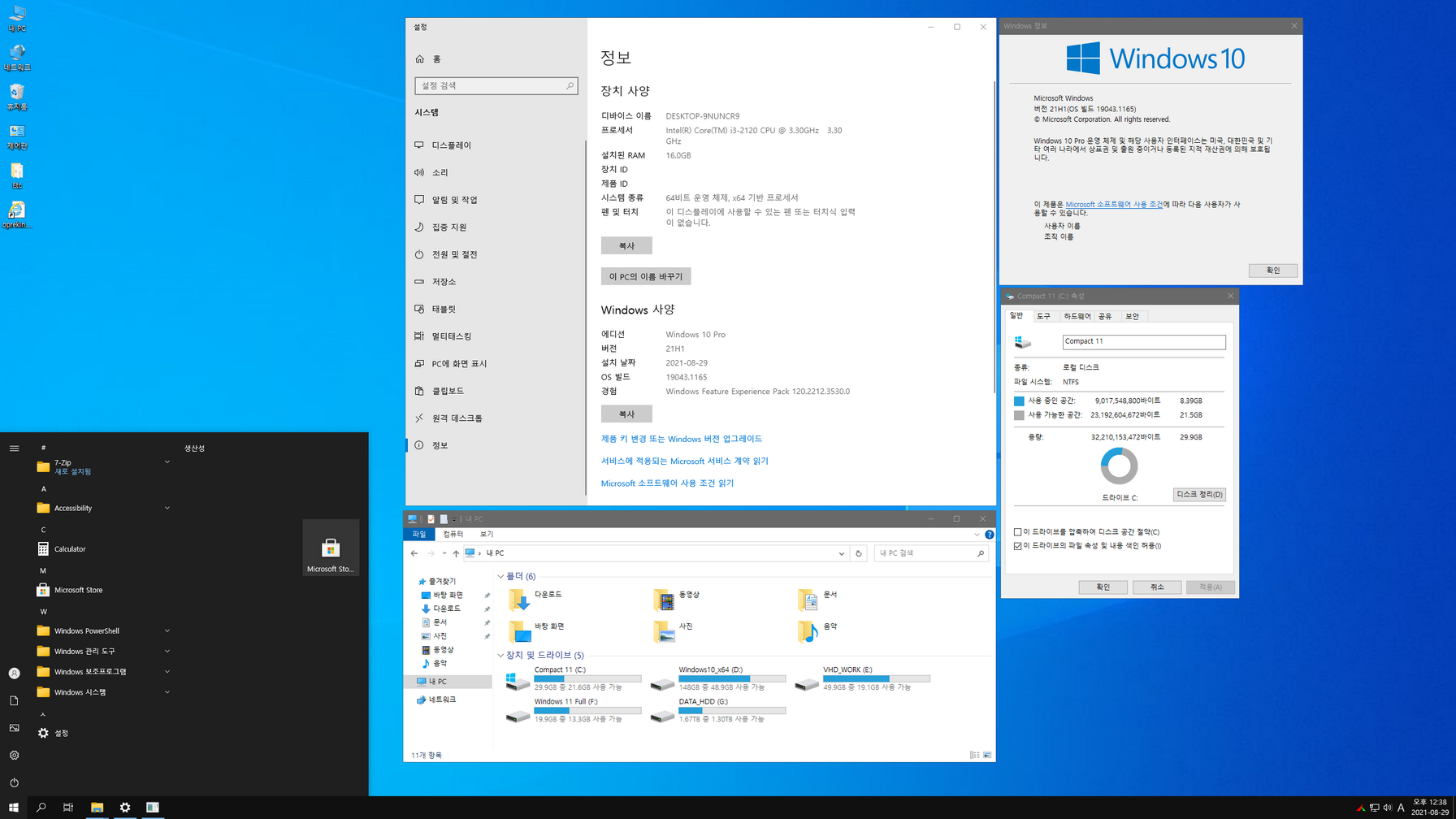Viewport: 1456px width, 819px height.
Task: Click the taskbar clock showing 오후 12:38
Action: [1430, 807]
